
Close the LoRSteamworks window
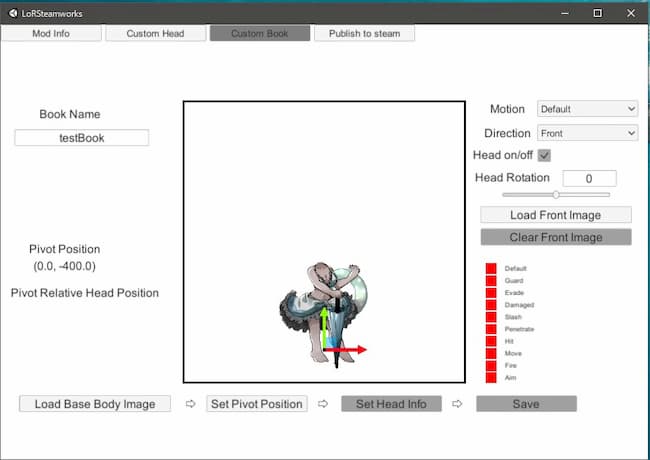(x=631, y=13)
